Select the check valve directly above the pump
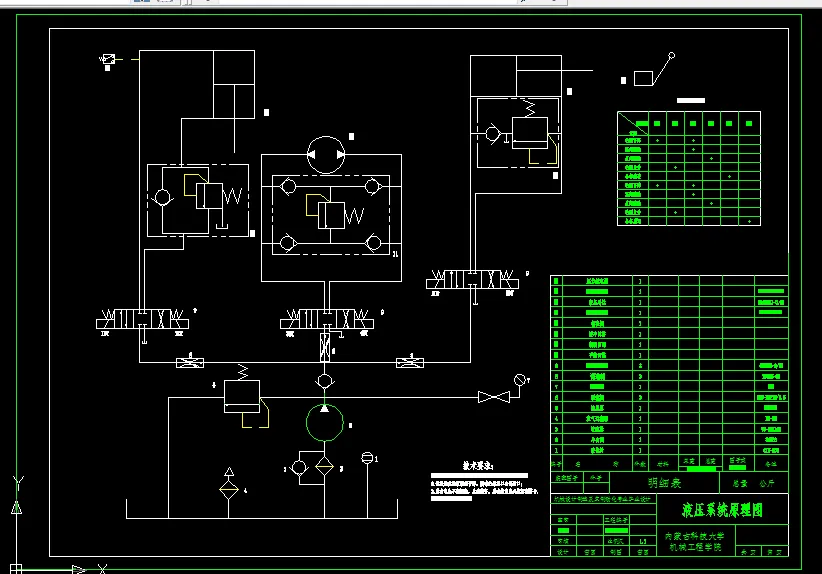This screenshot has height=574, width=822. (x=325, y=381)
